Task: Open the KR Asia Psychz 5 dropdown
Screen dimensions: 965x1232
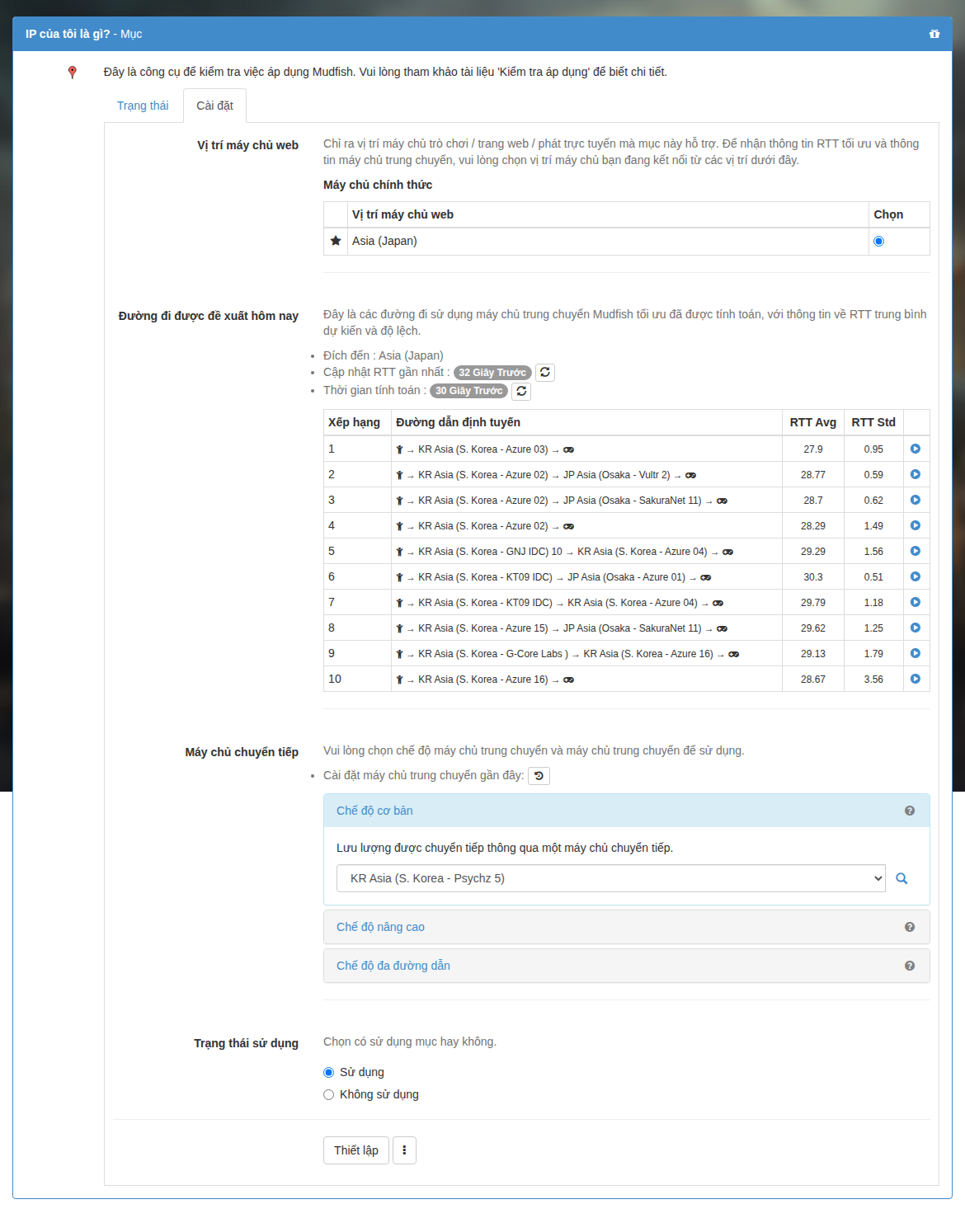Action: click(610, 878)
